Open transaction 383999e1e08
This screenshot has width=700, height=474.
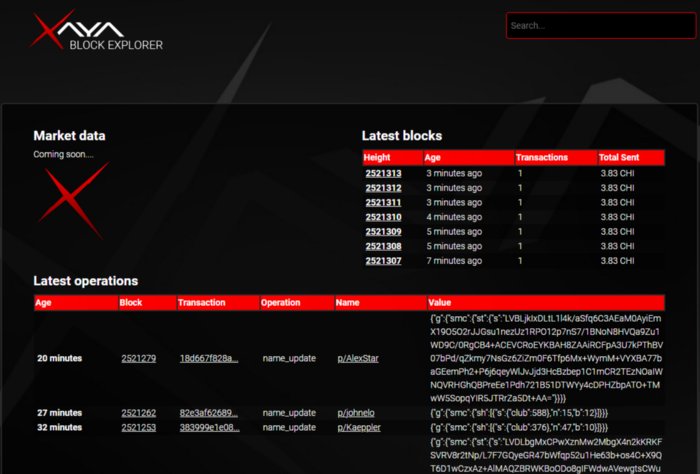click(209, 426)
